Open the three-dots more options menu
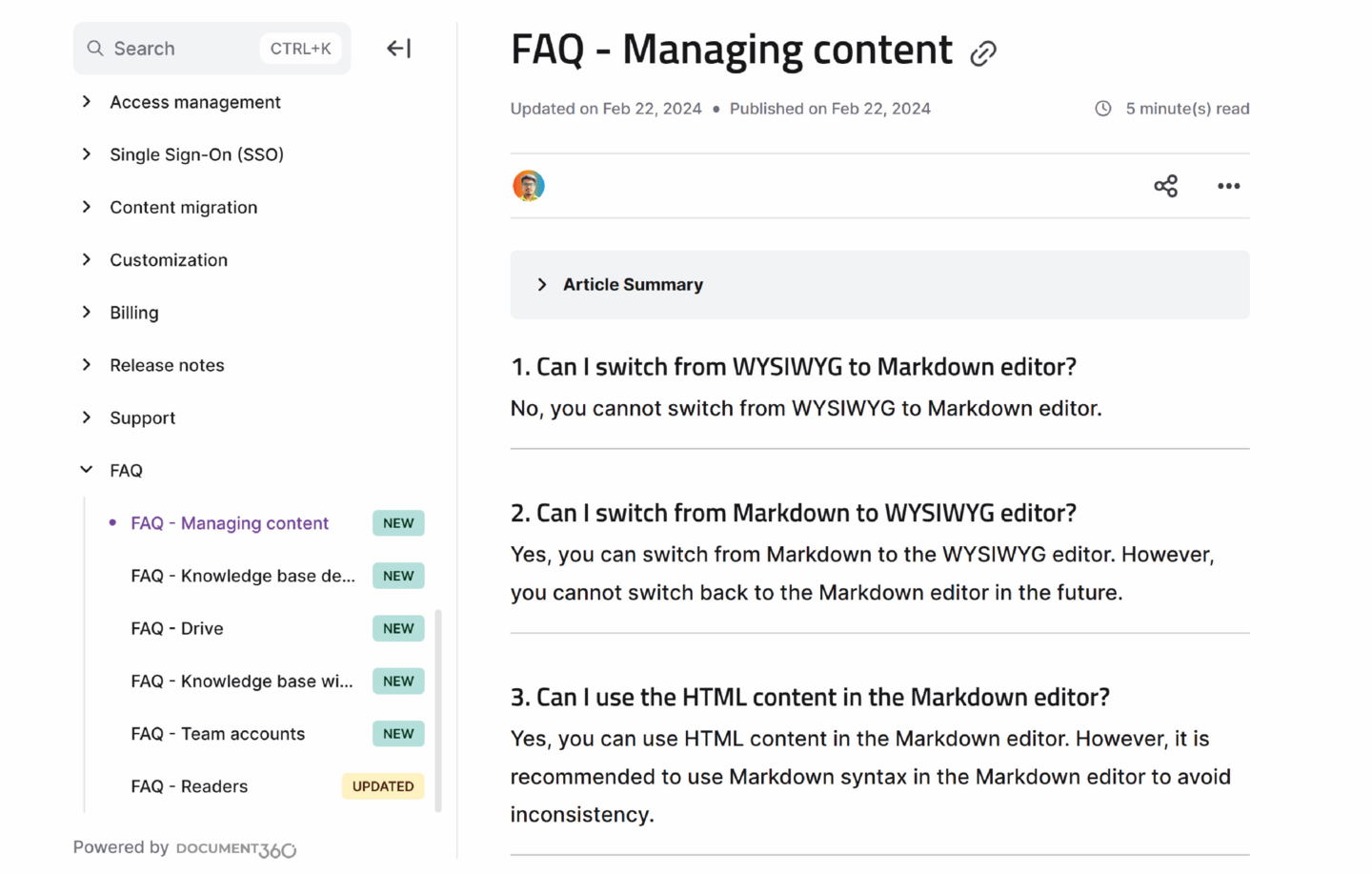This screenshot has width=1372, height=875. pyautogui.click(x=1228, y=186)
